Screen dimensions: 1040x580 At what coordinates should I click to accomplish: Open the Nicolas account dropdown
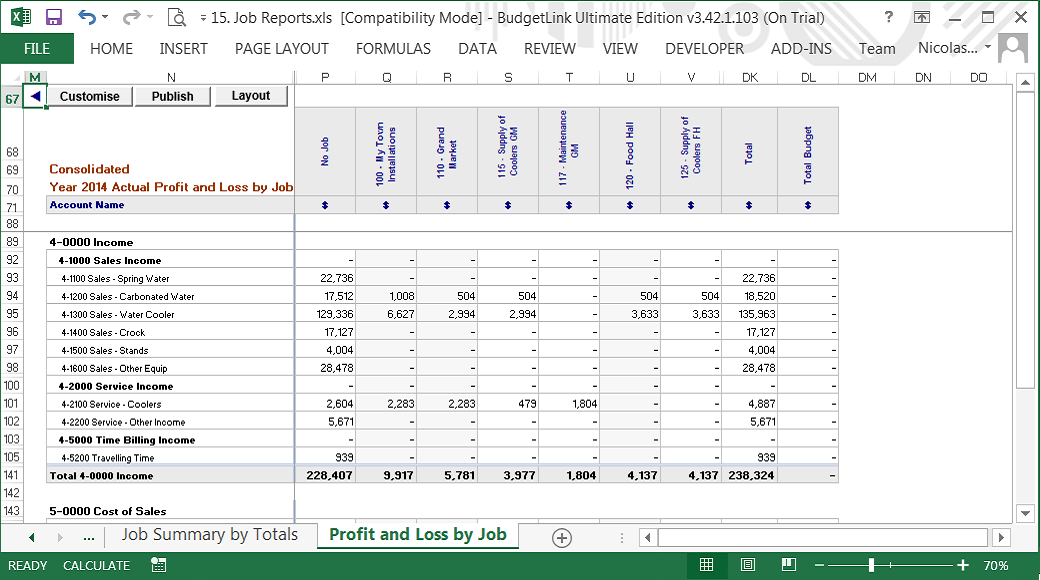click(x=954, y=48)
